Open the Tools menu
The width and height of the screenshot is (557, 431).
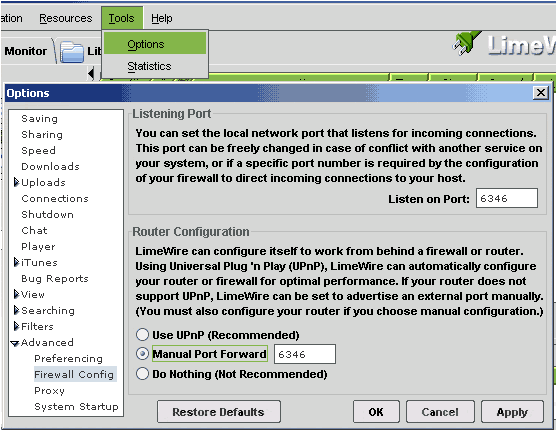(121, 18)
